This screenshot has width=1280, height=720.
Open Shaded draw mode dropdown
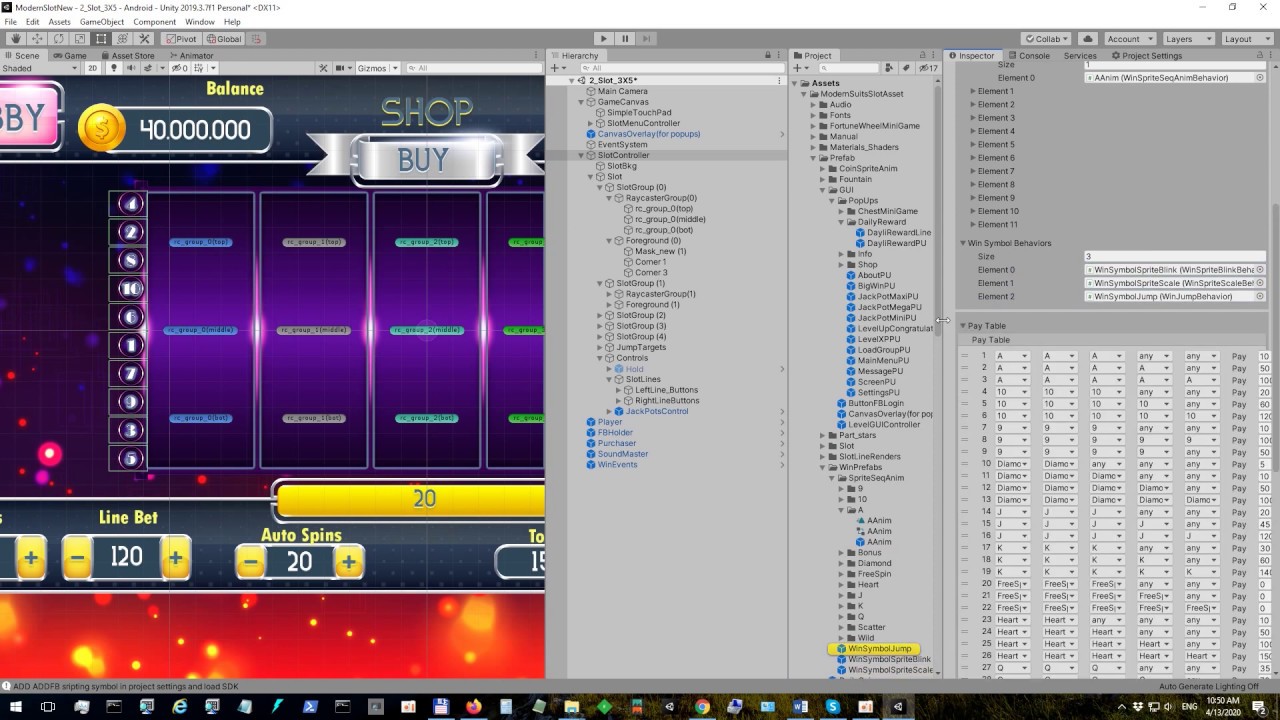coord(40,68)
